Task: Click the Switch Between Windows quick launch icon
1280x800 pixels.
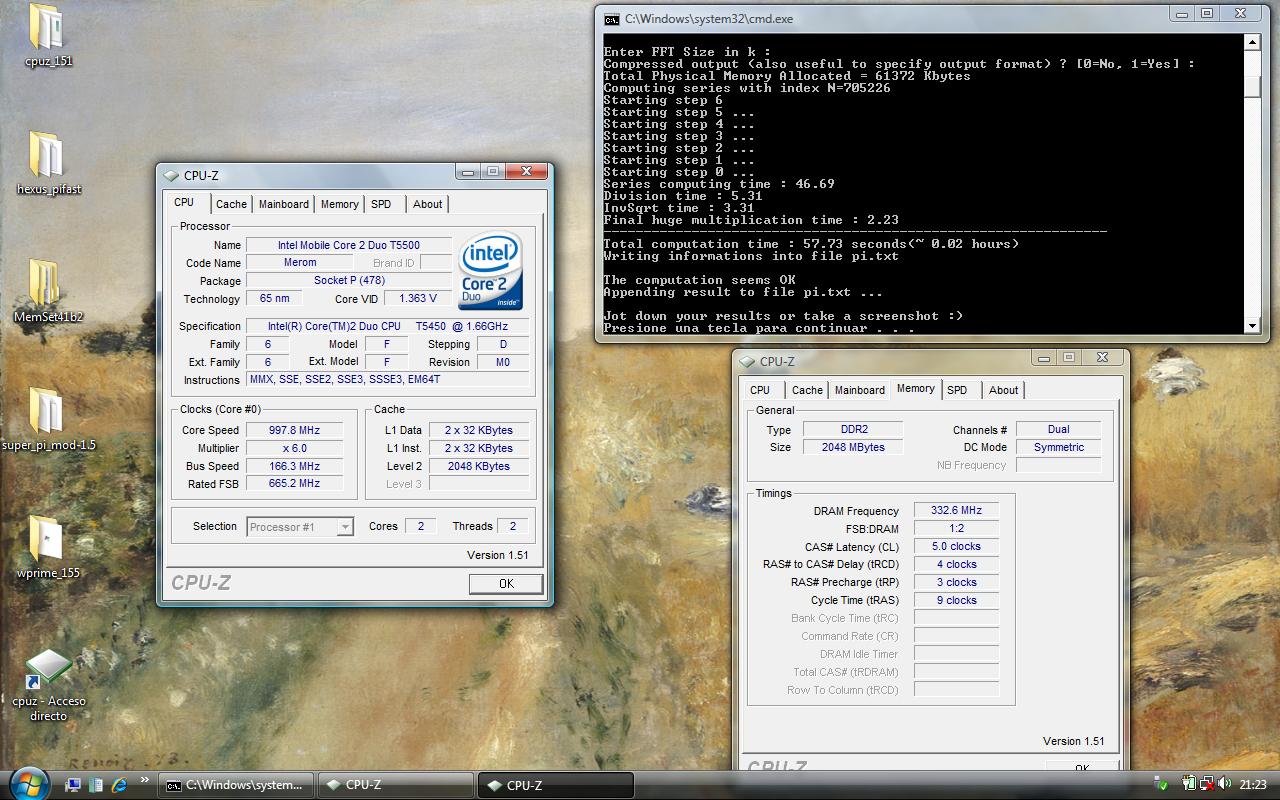Action: [96, 785]
